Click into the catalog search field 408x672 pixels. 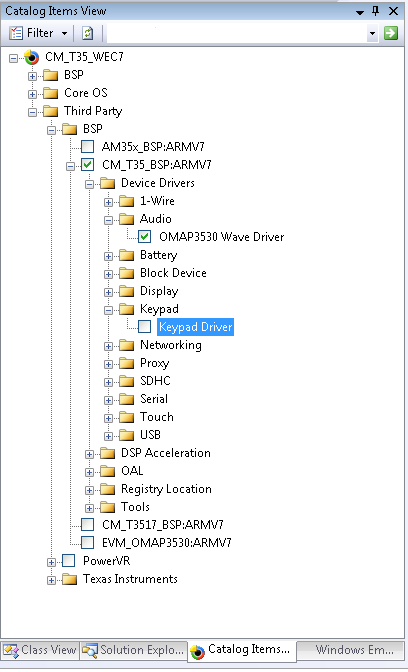point(236,33)
